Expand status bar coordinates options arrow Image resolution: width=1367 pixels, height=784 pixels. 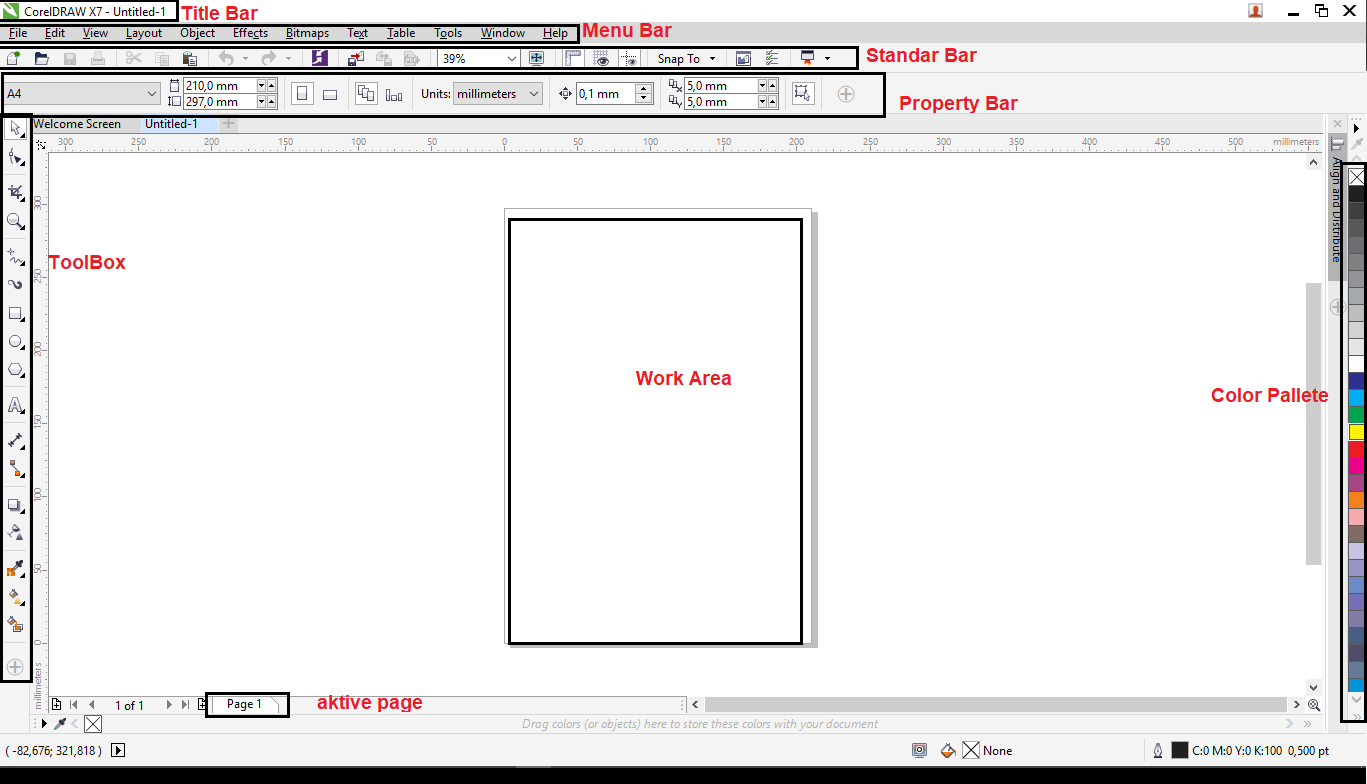pyautogui.click(x=118, y=750)
